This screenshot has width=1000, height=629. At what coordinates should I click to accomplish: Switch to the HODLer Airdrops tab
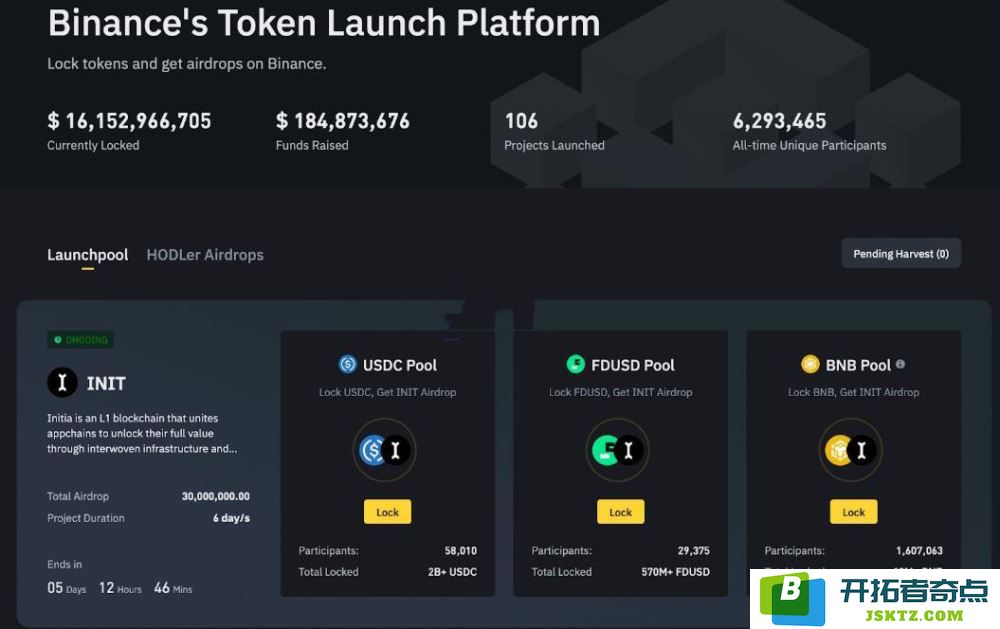pos(205,255)
